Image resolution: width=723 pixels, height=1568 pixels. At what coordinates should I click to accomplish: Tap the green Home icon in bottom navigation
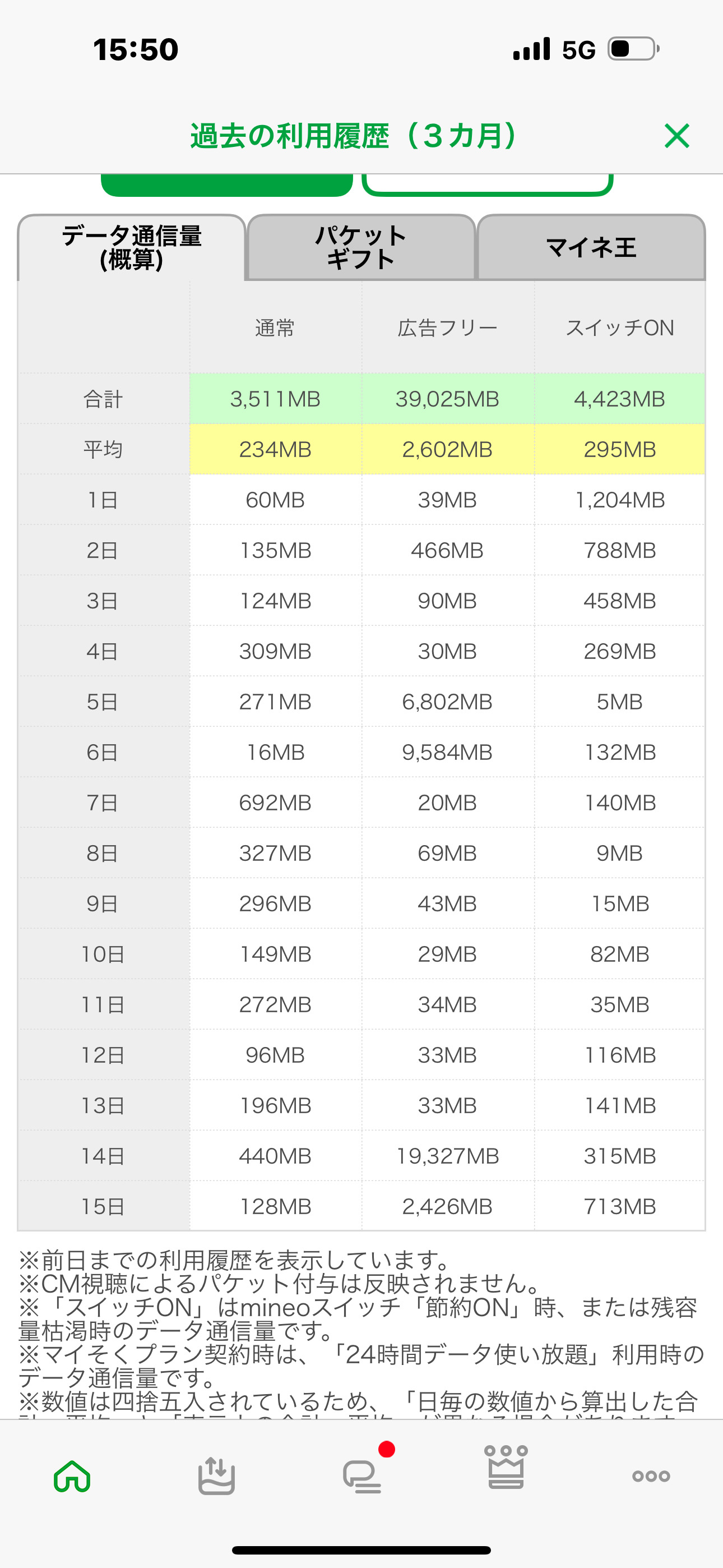point(72,1476)
